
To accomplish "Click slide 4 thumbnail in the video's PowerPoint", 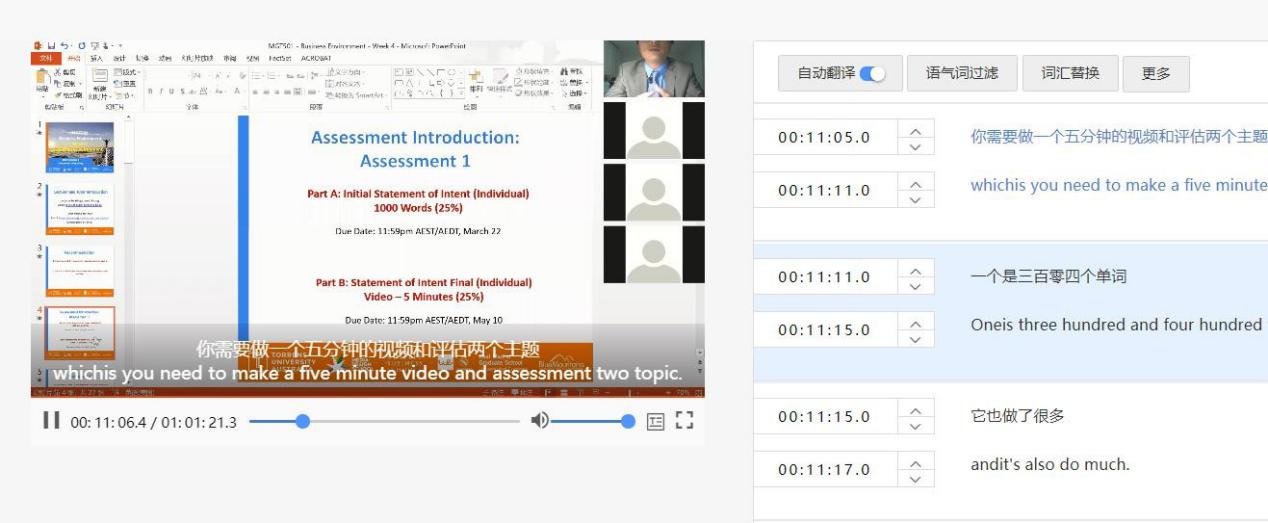I will [x=80, y=331].
